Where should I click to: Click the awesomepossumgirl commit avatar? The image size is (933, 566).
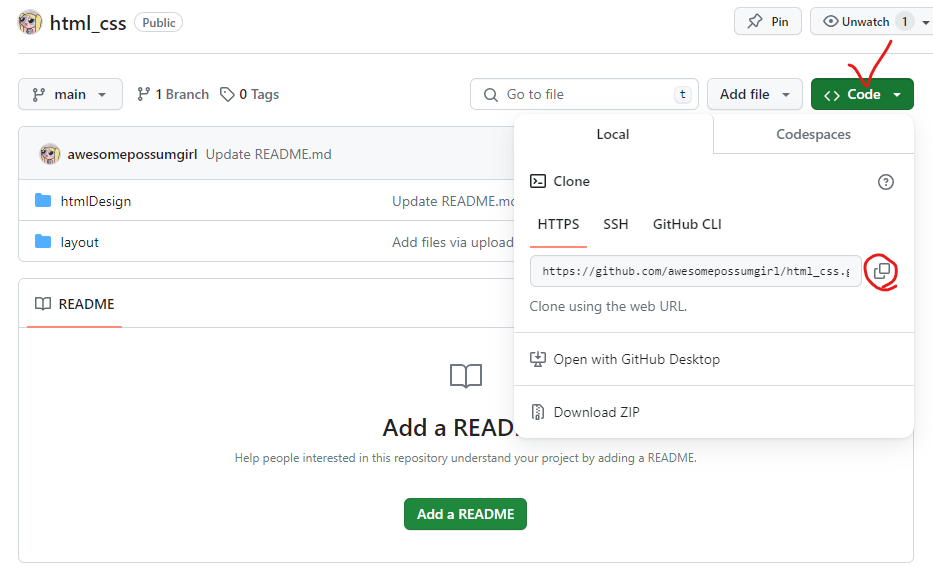(50, 154)
